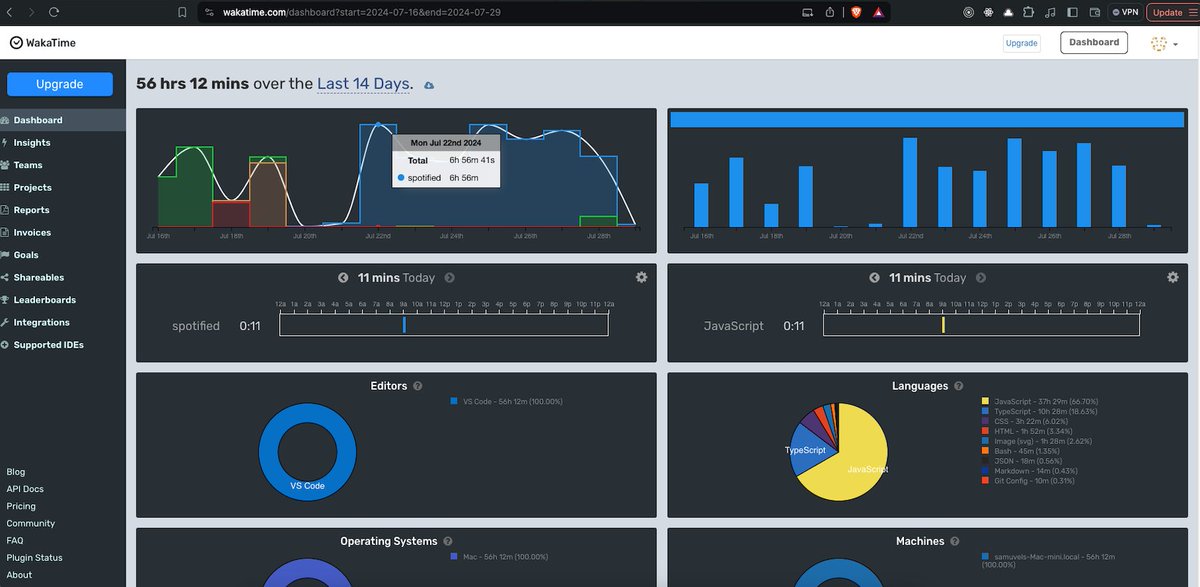Click the WakaTime logo
Screen dimensions: 1200x587
(43, 43)
